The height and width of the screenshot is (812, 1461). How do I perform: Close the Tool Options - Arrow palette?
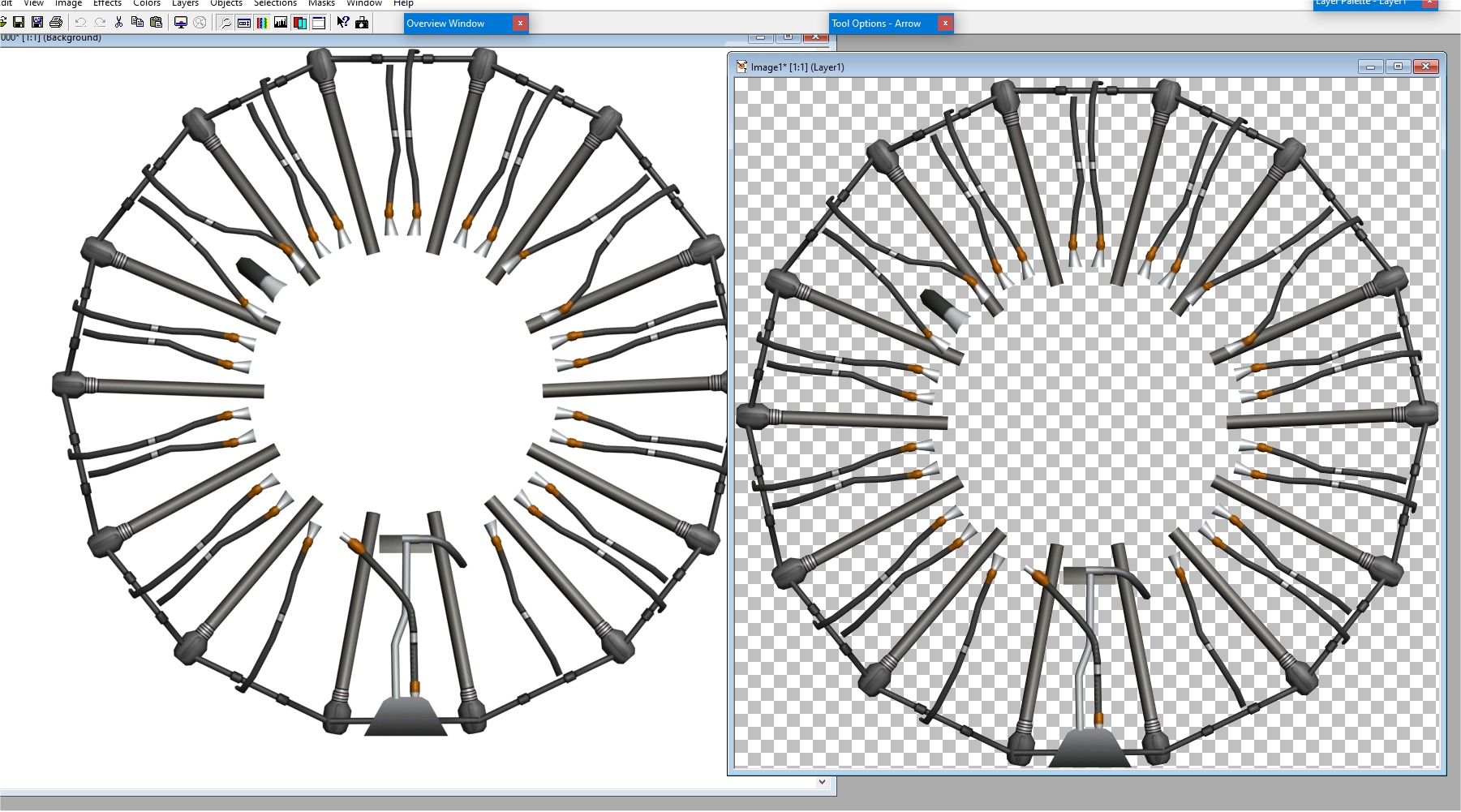[x=945, y=24]
